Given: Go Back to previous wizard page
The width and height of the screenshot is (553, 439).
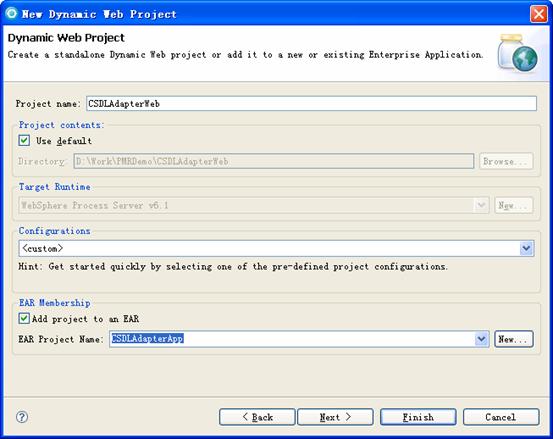Looking at the screenshot, I should (257, 417).
